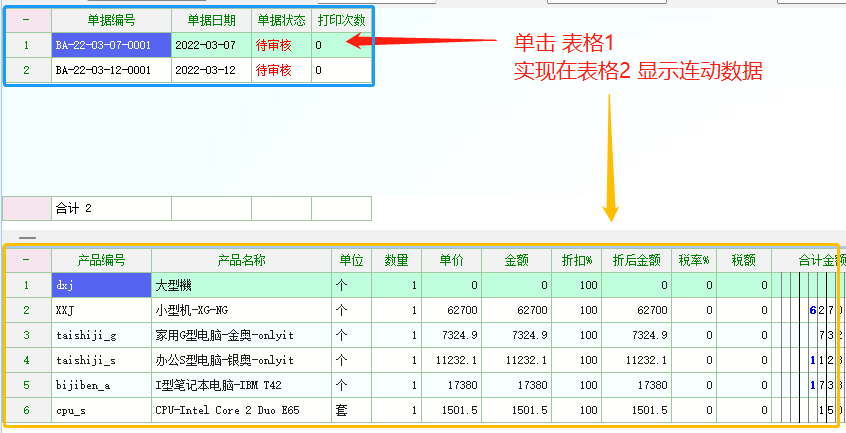Sort by the 产品名称 column header

pyautogui.click(x=241, y=260)
